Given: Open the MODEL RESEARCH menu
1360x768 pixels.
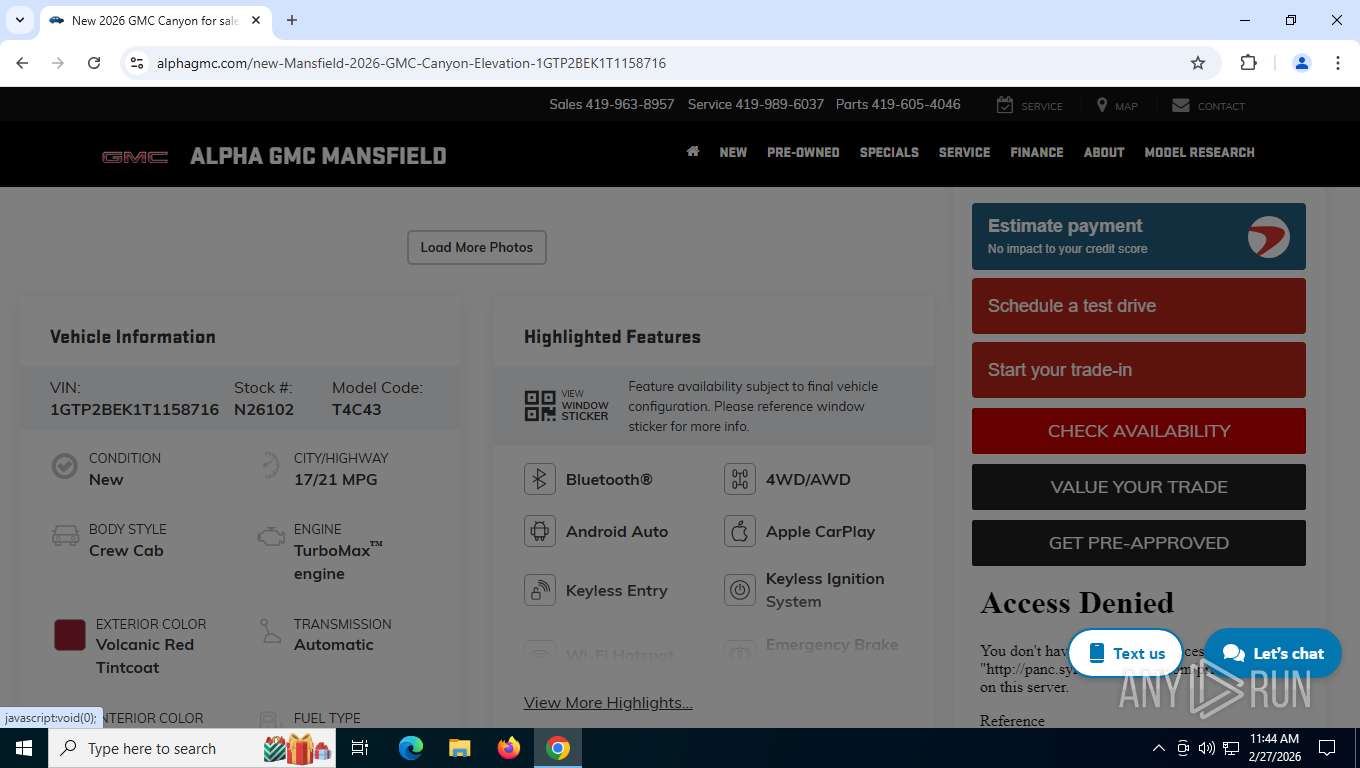Looking at the screenshot, I should [1199, 152].
